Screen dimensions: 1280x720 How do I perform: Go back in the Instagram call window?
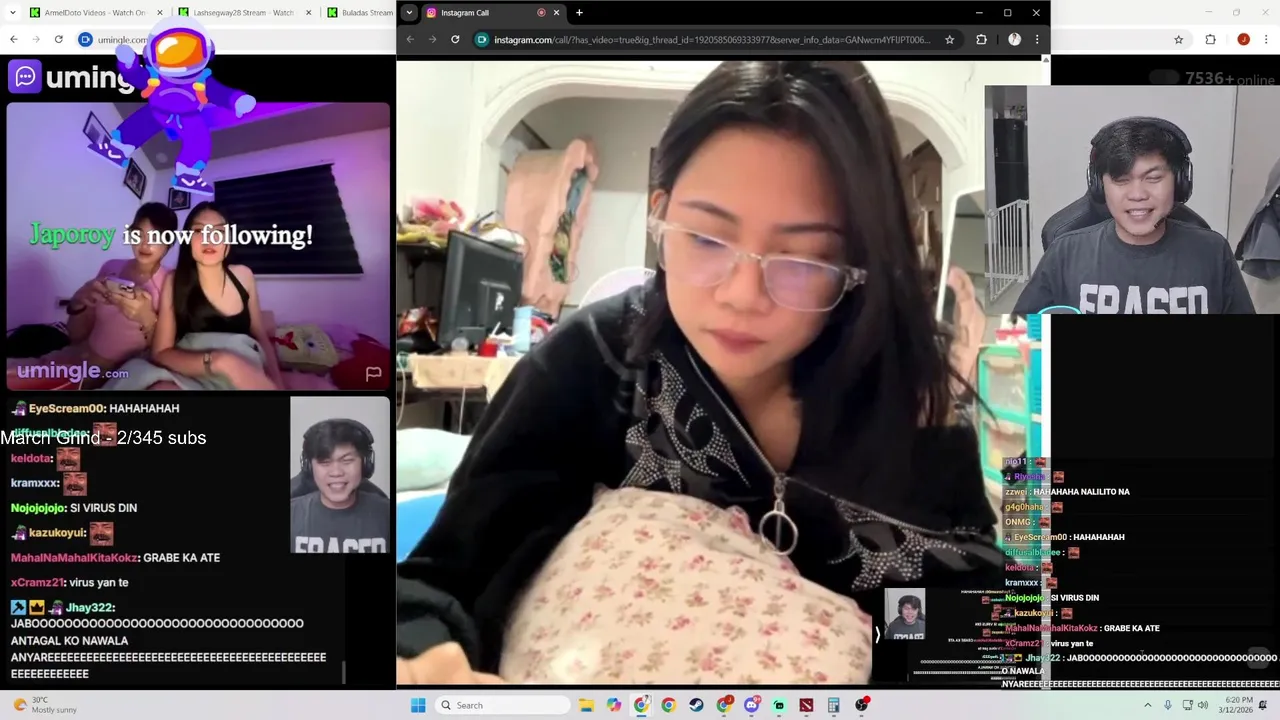(x=410, y=40)
